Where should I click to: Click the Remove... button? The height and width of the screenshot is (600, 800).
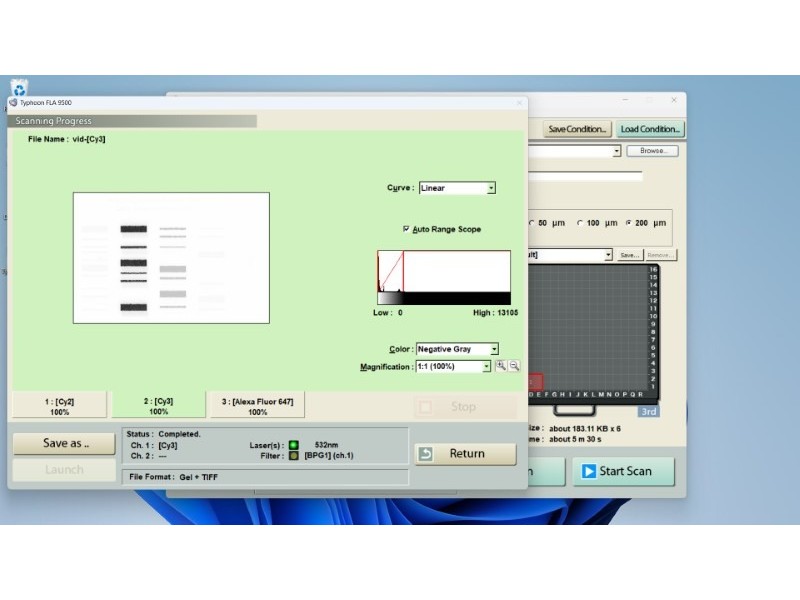click(x=661, y=255)
